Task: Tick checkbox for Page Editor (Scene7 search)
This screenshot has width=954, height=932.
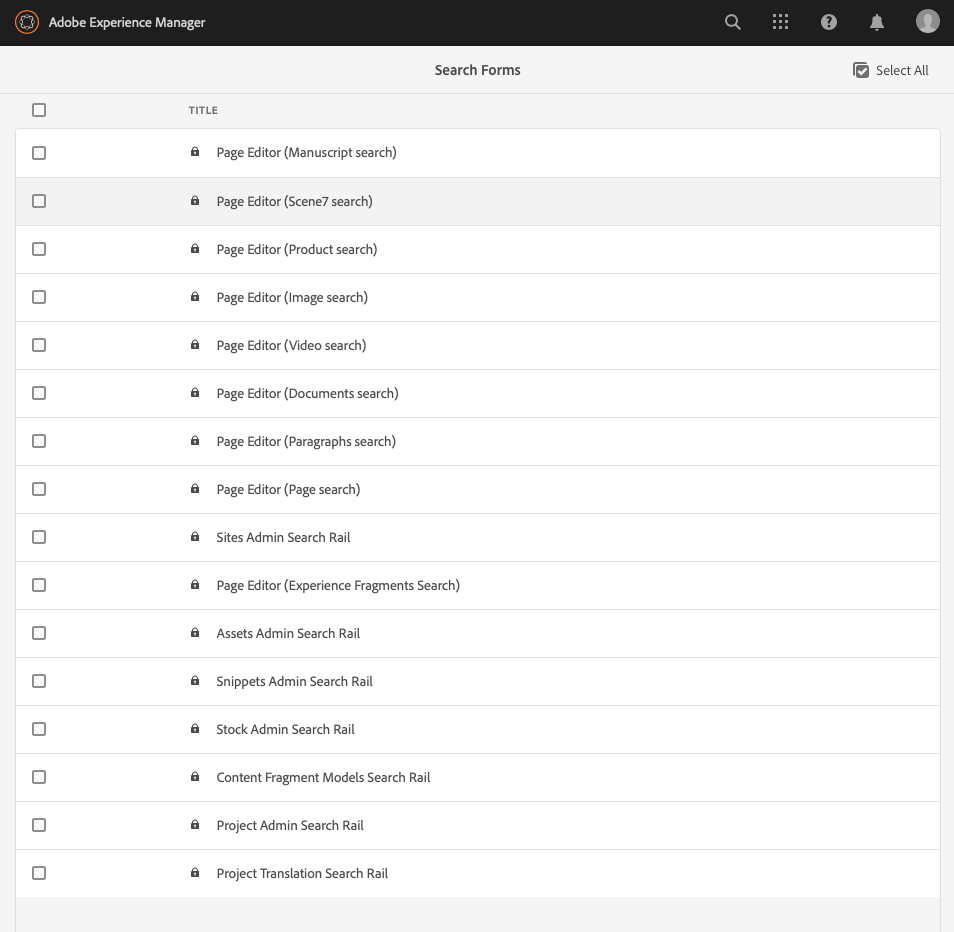Action: click(x=39, y=201)
